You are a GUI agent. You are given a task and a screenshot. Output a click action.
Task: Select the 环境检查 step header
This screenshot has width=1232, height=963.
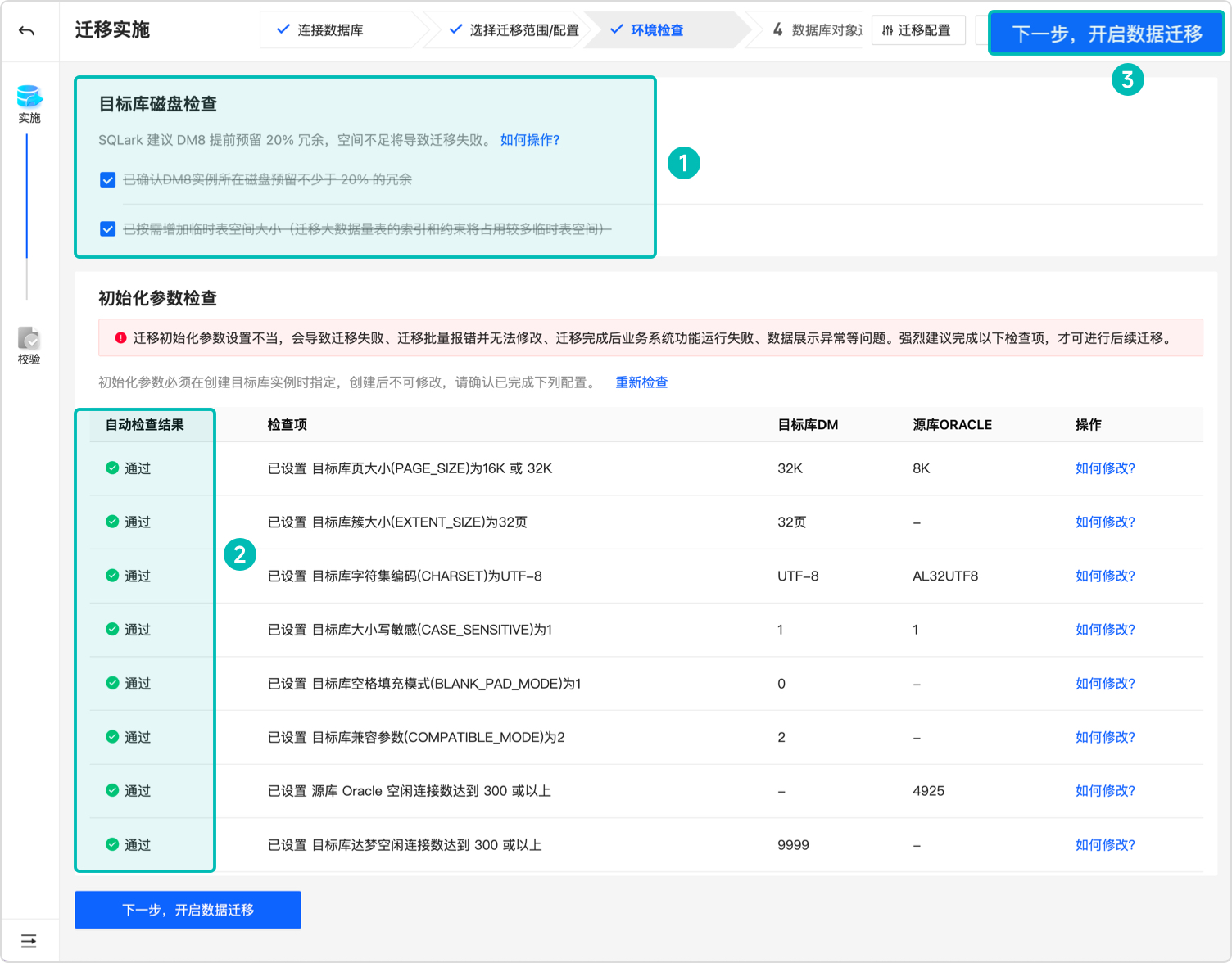pos(655,29)
